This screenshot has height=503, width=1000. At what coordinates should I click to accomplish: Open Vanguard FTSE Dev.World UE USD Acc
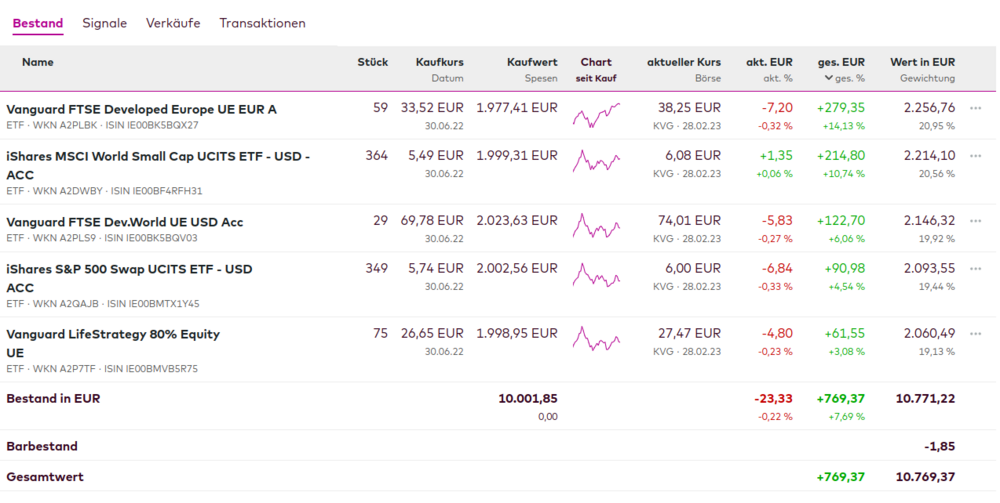pos(124,222)
